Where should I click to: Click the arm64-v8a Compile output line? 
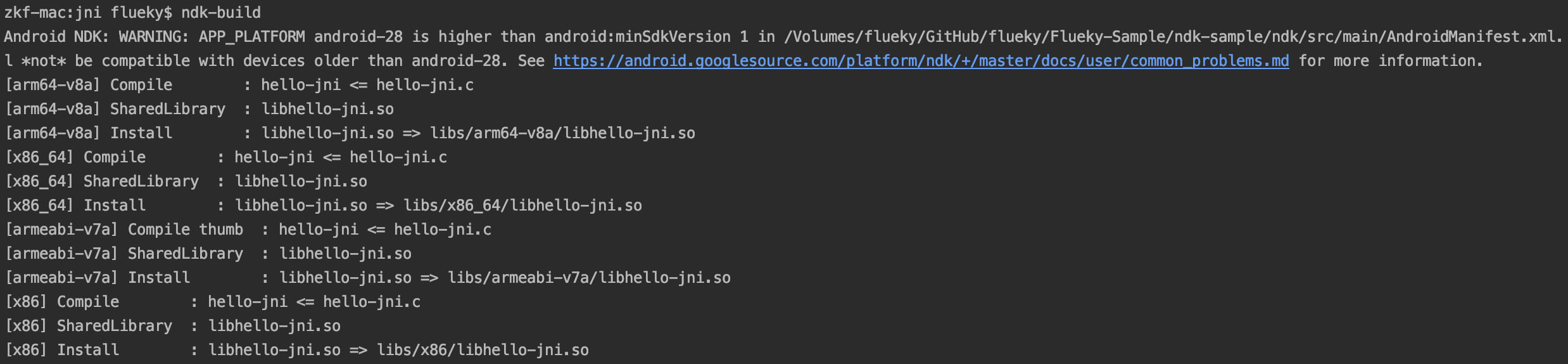pos(239,85)
